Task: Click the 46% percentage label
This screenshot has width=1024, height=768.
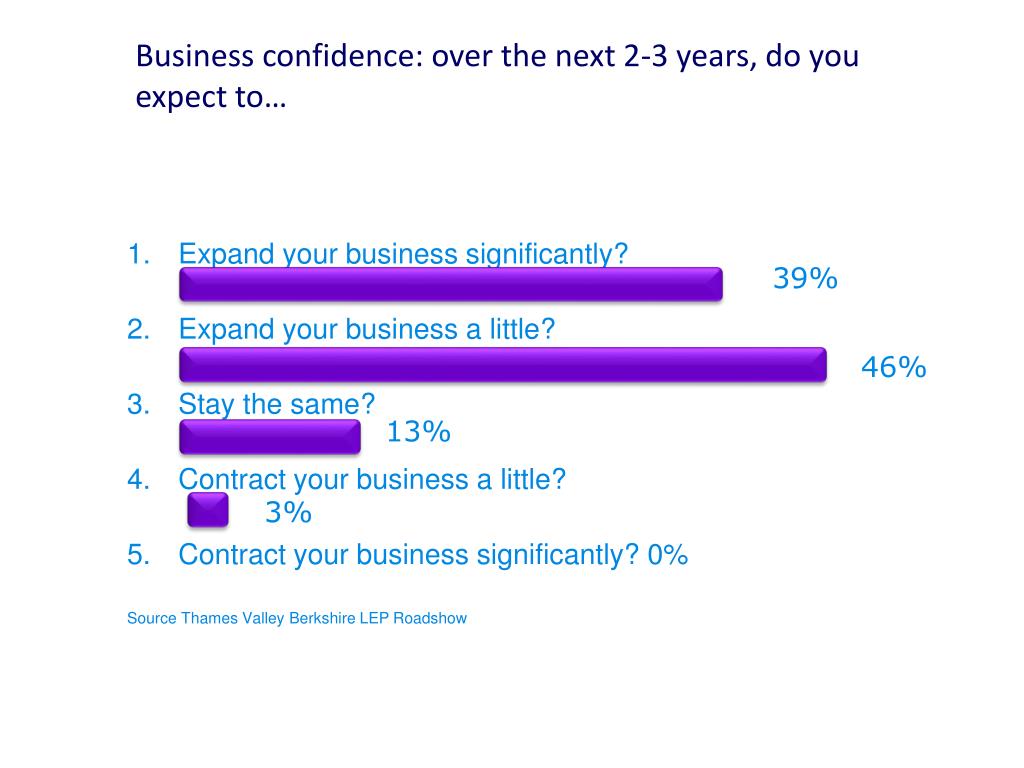Action: 893,367
